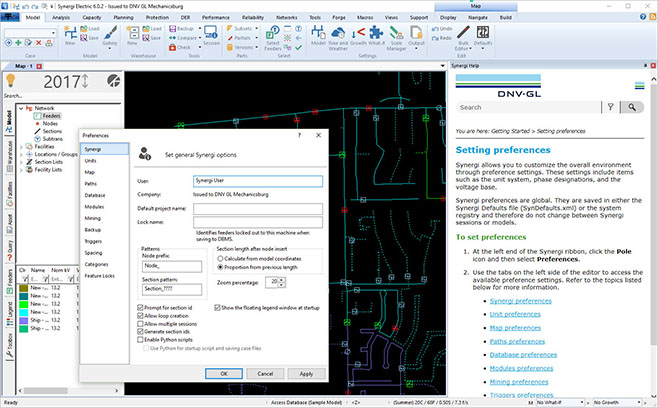Image resolution: width=658 pixels, height=408 pixels.
Task: Increase Zoom percentage with stepper up arrow
Action: (x=282, y=280)
